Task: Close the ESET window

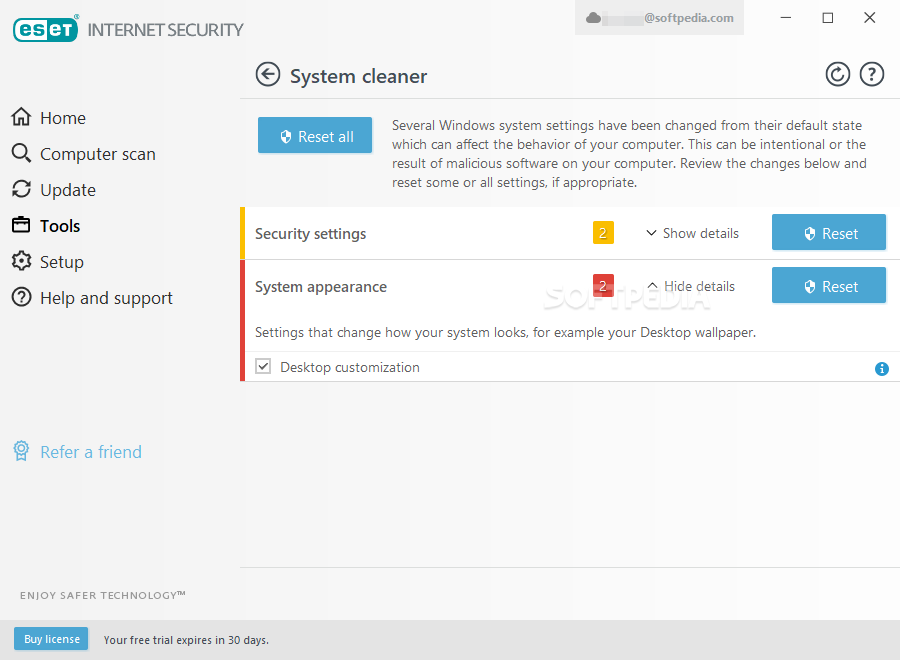Action: 870,18
